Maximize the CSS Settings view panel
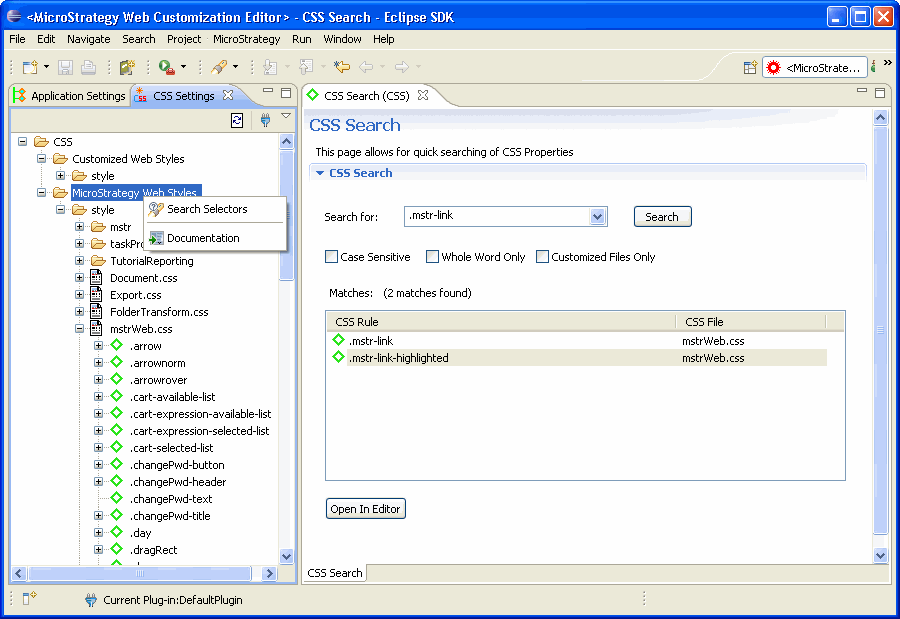900x619 pixels. [x=286, y=92]
